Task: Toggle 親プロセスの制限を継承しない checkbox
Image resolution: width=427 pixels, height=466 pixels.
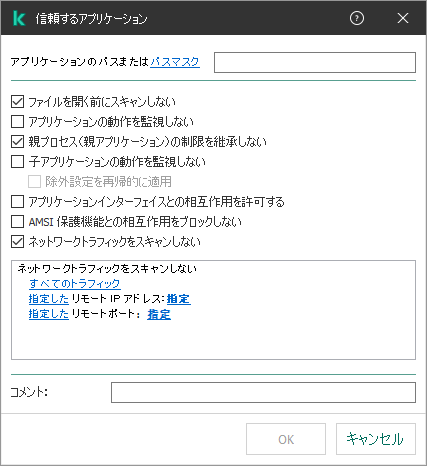Action: [18, 142]
